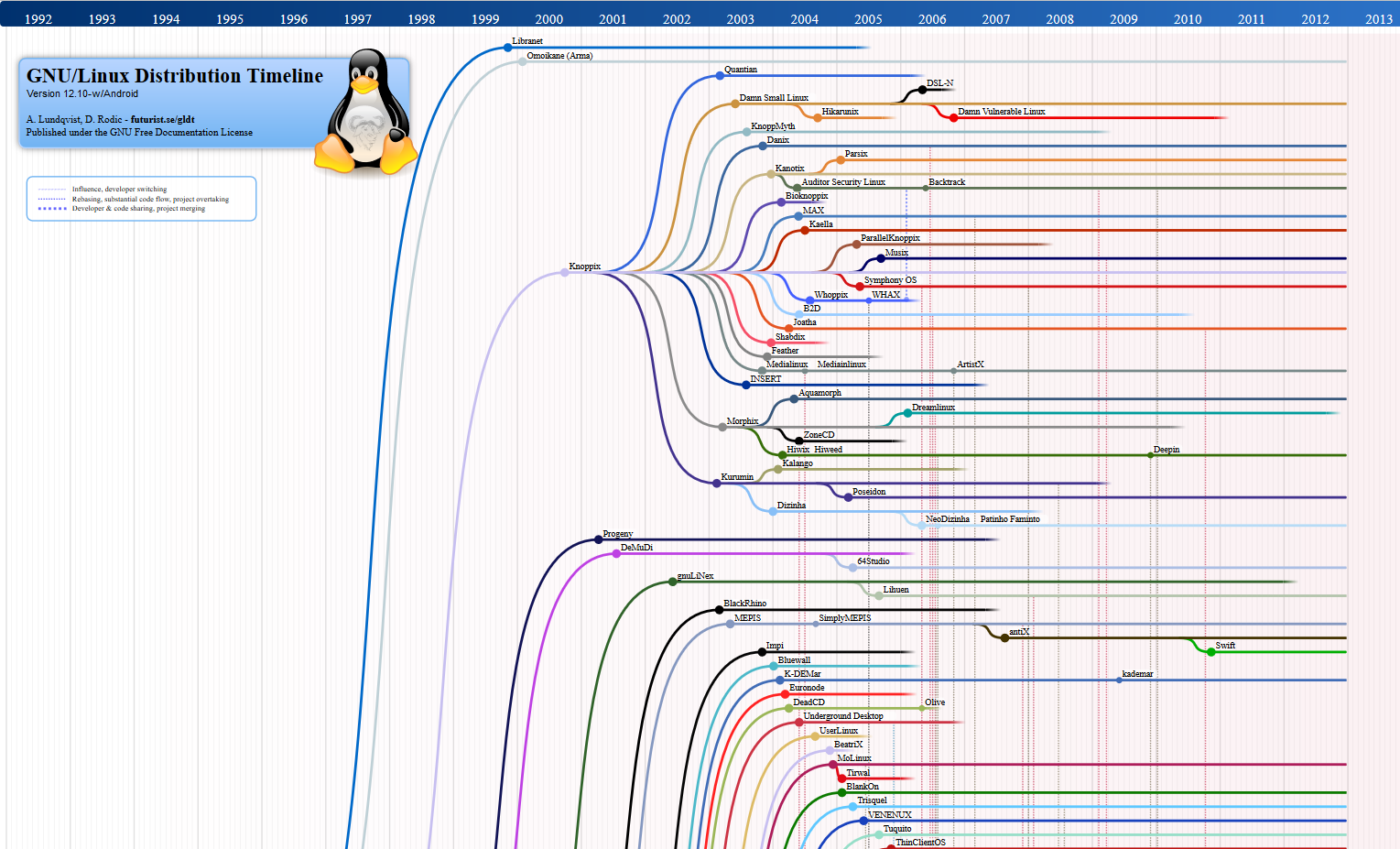Image resolution: width=1400 pixels, height=849 pixels.
Task: Click the Backtrack node on the Auditor line
Action: tap(924, 187)
